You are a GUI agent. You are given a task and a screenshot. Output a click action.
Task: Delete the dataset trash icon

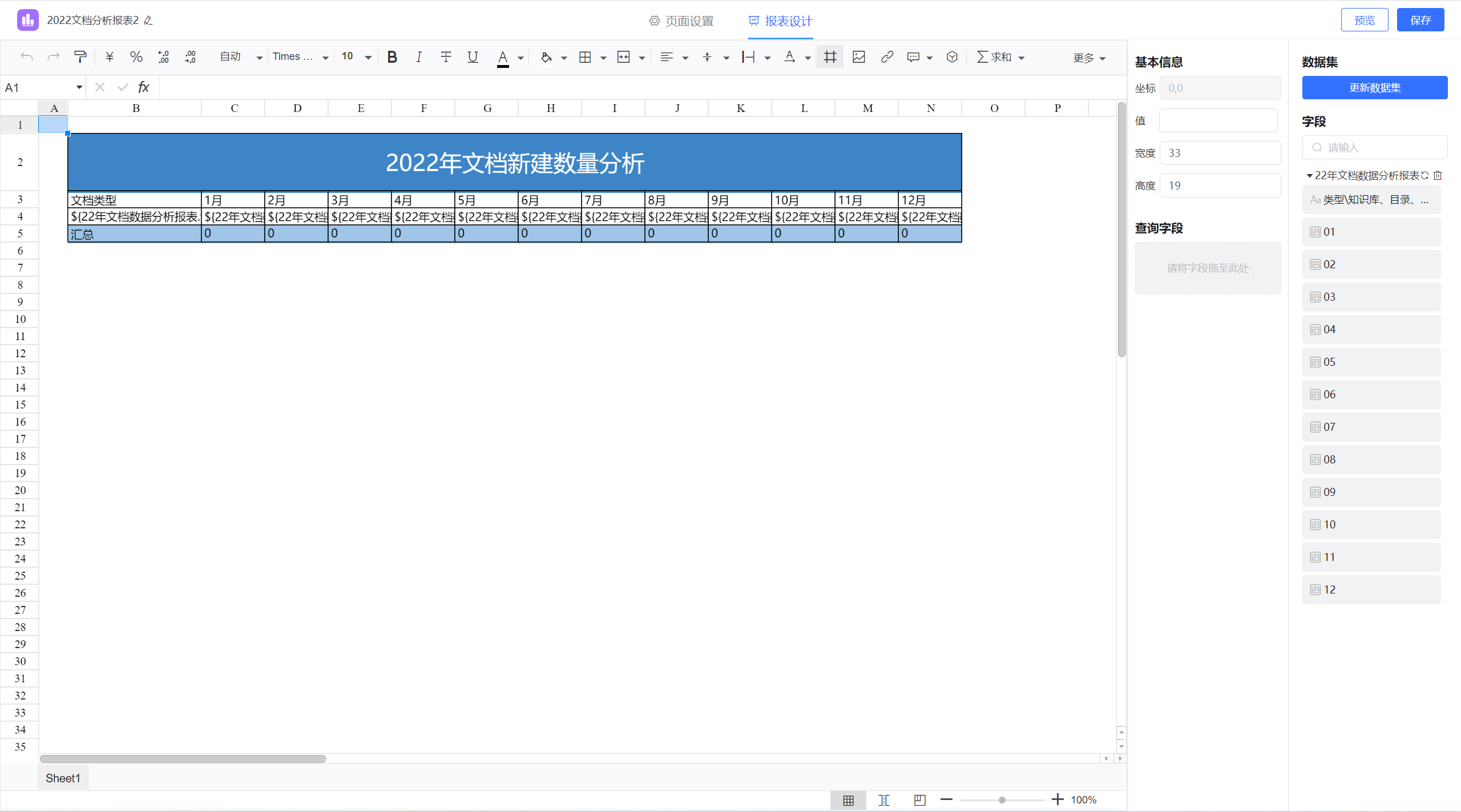pyautogui.click(x=1438, y=176)
